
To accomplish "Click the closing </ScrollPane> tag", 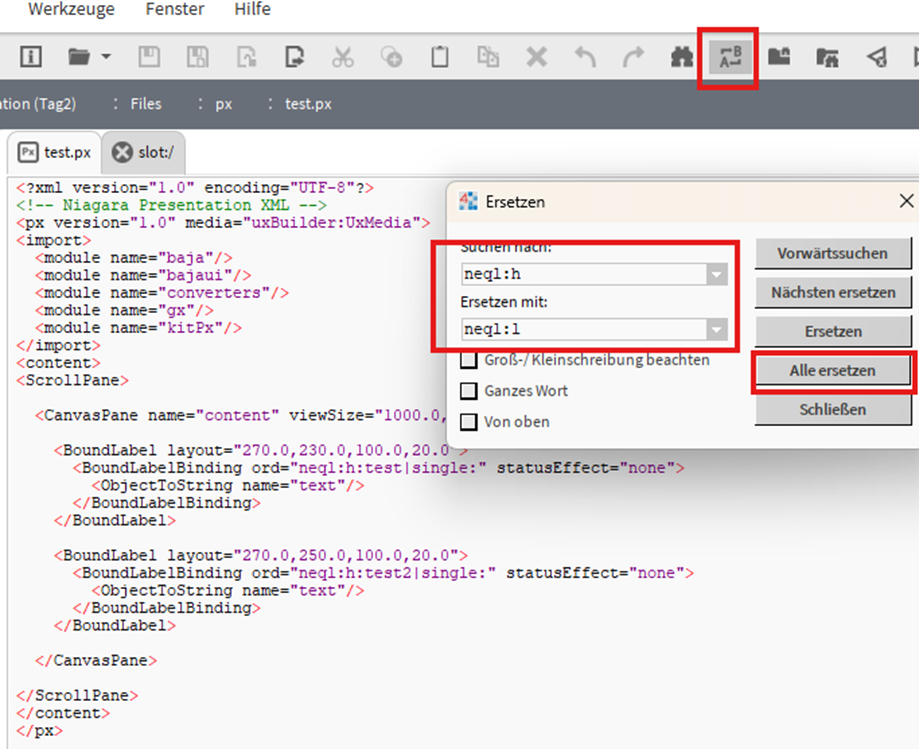I will (77, 696).
